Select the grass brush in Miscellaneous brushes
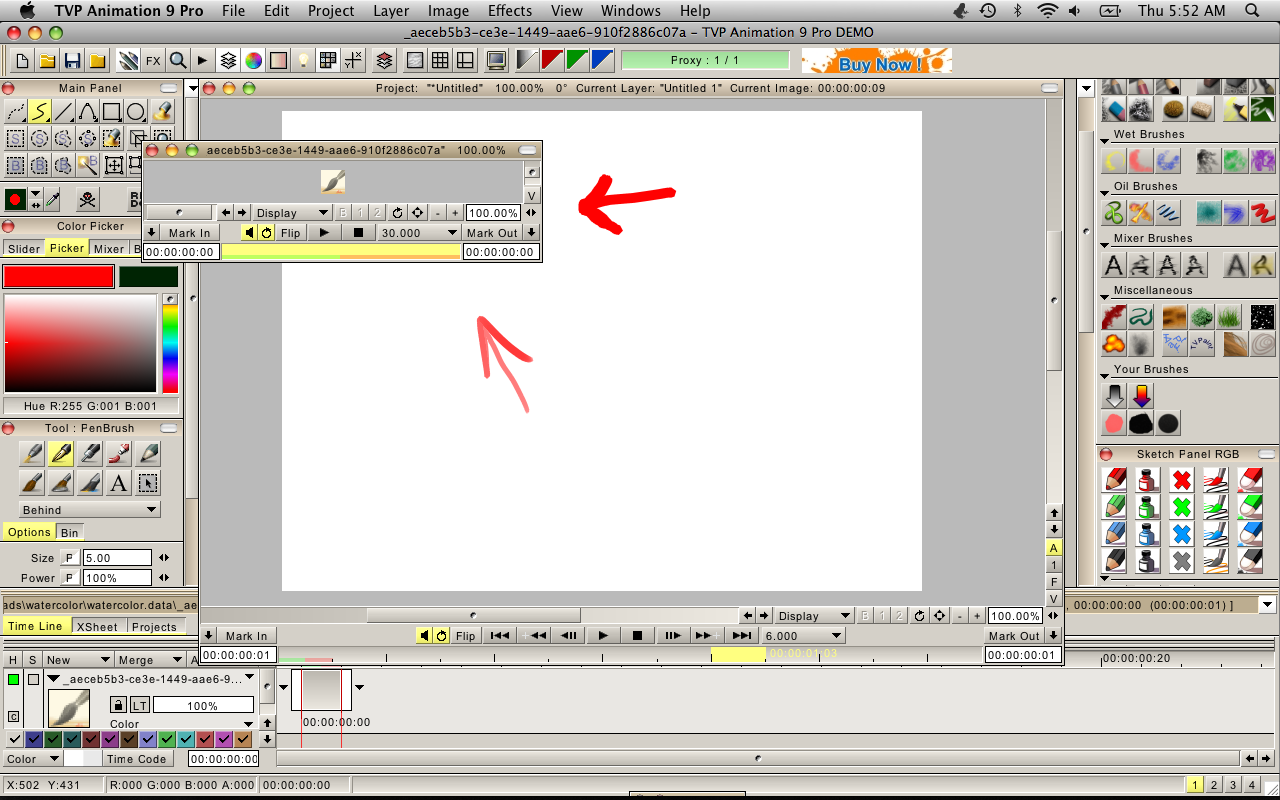 point(1230,318)
